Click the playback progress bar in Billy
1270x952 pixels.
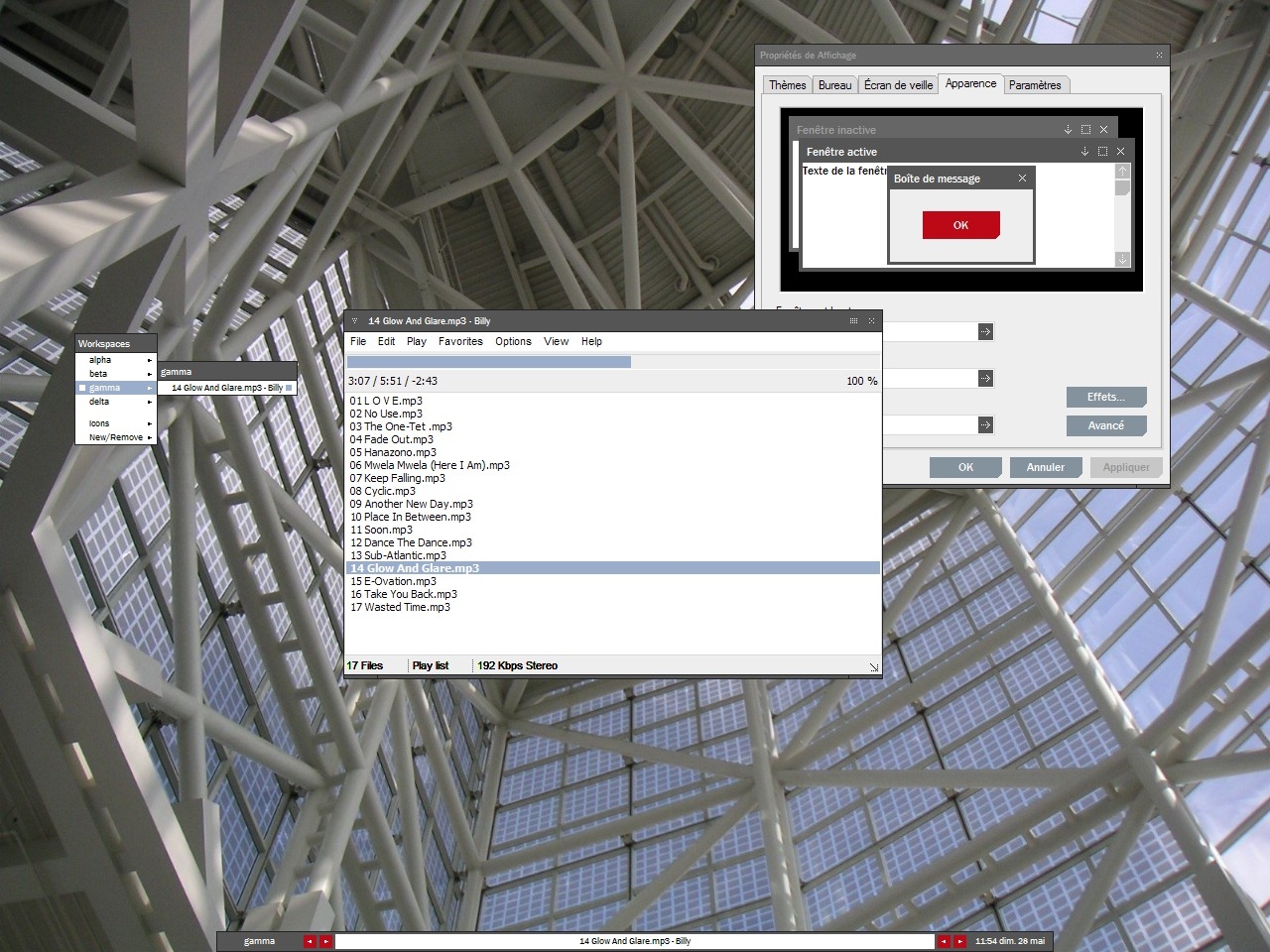click(x=613, y=362)
